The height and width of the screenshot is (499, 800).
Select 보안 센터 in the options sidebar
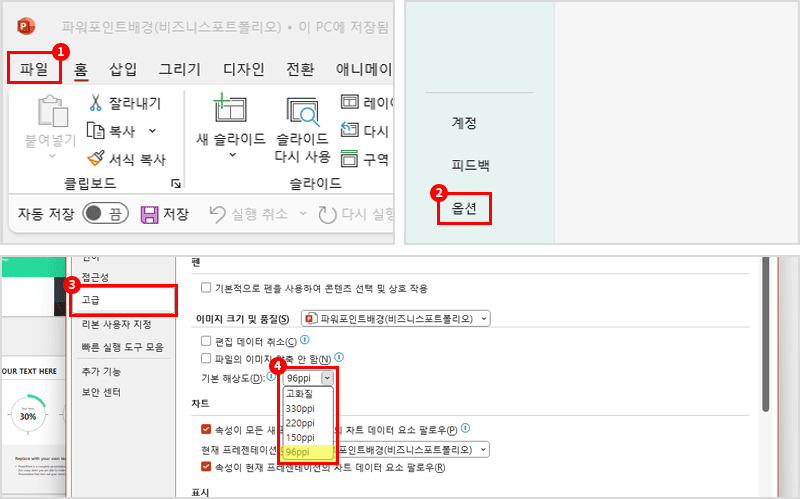pos(101,392)
